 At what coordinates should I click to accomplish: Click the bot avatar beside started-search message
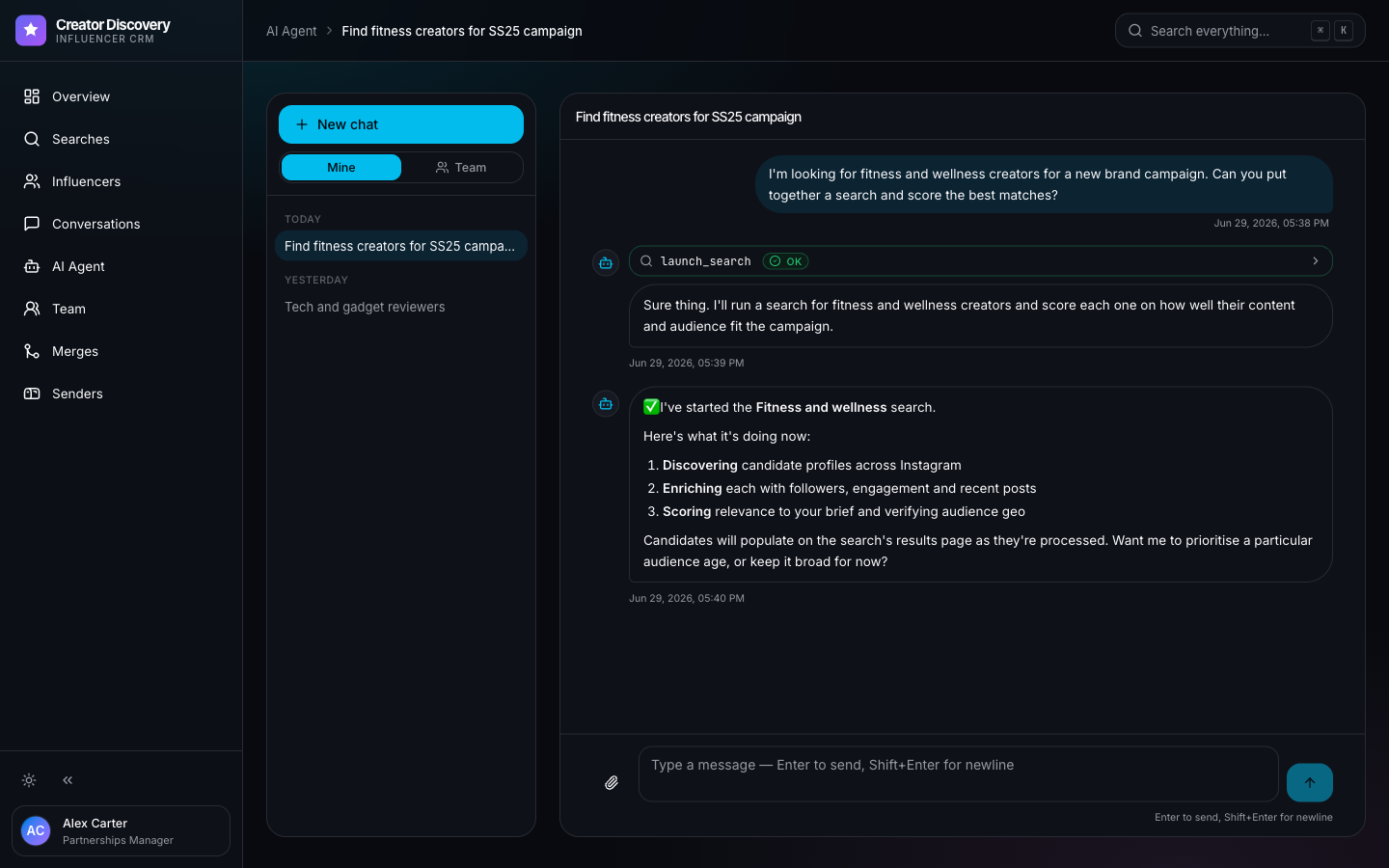point(606,403)
